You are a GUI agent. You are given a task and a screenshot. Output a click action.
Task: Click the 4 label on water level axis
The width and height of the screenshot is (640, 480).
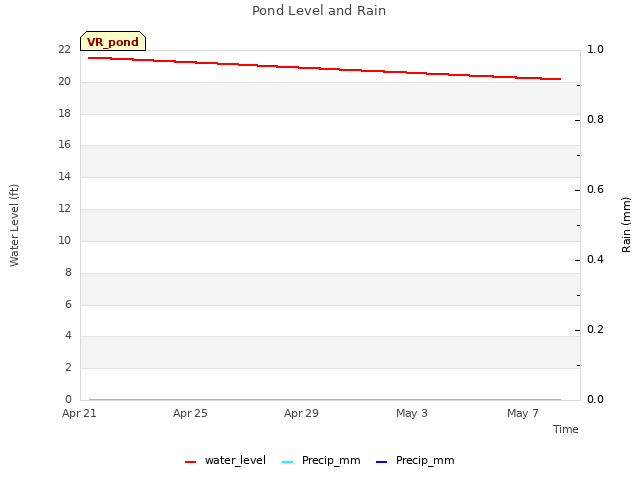68,336
